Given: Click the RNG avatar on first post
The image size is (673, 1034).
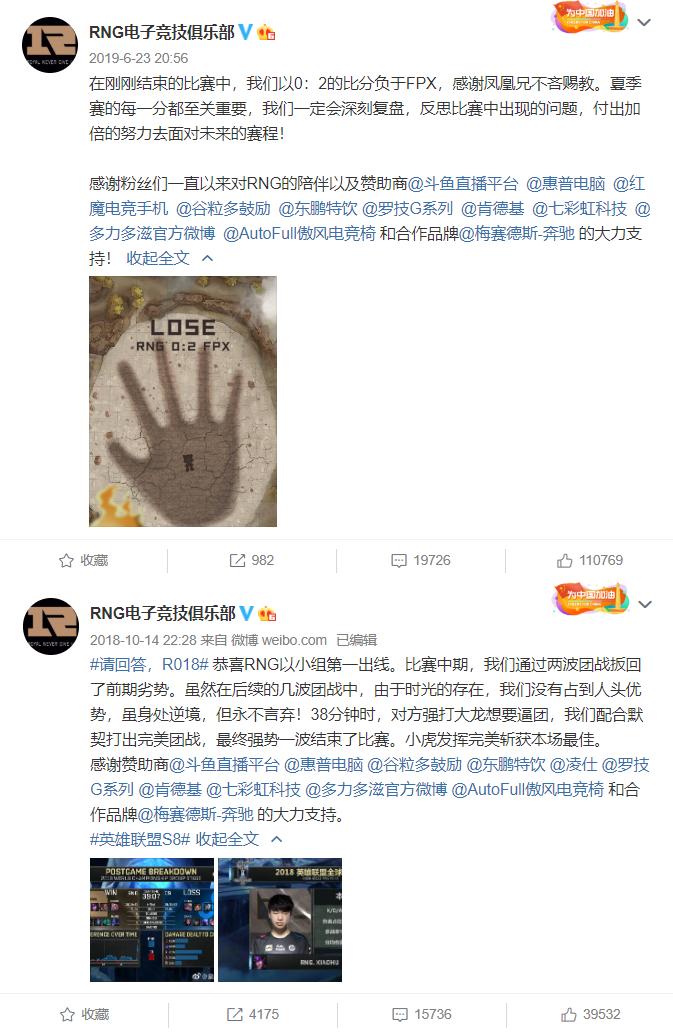Looking at the screenshot, I should click(x=50, y=45).
